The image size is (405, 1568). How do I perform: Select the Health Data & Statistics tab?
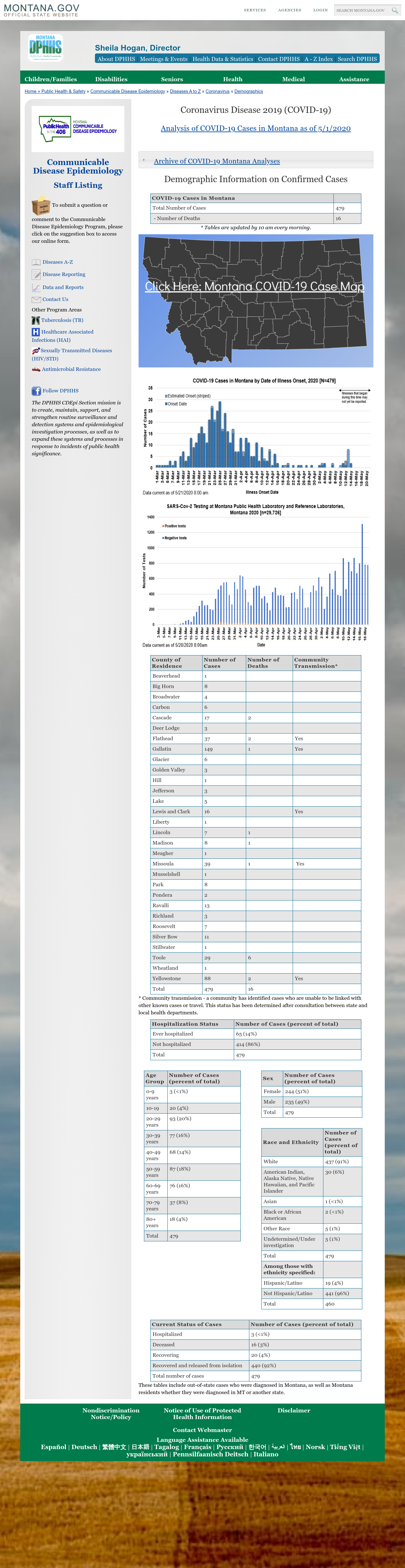coord(223,59)
